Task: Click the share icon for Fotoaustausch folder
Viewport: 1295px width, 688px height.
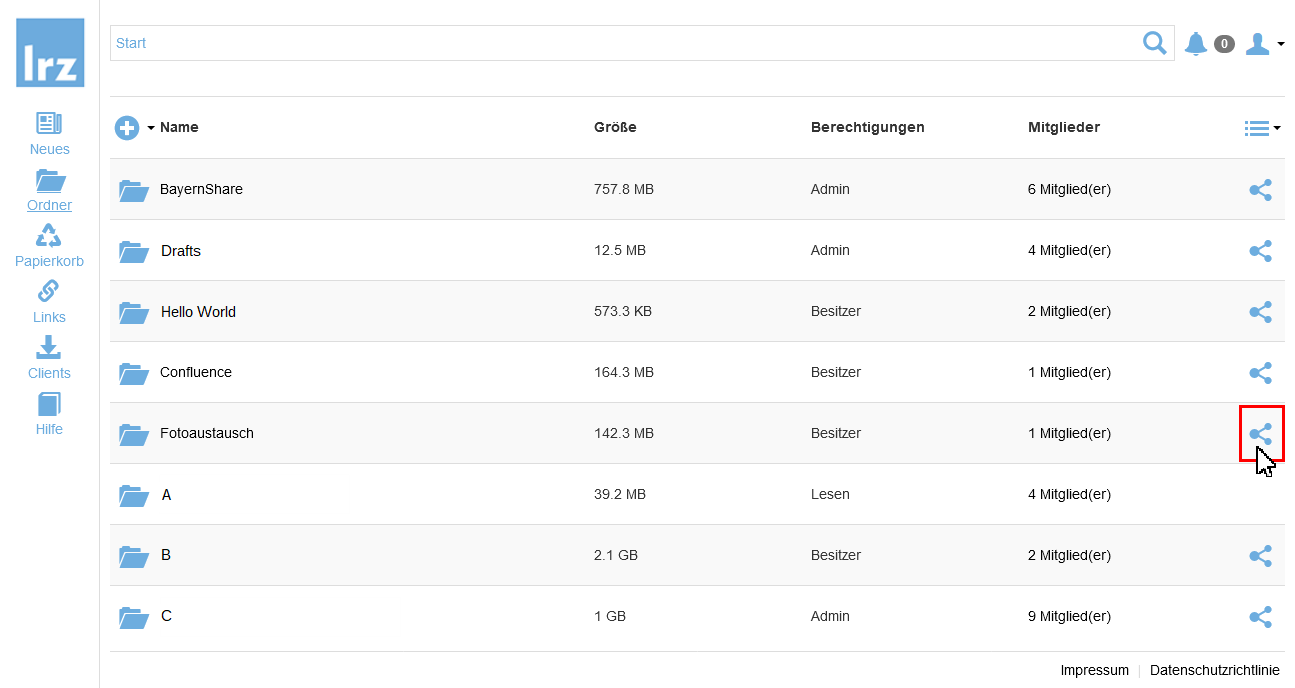Action: pyautogui.click(x=1260, y=434)
